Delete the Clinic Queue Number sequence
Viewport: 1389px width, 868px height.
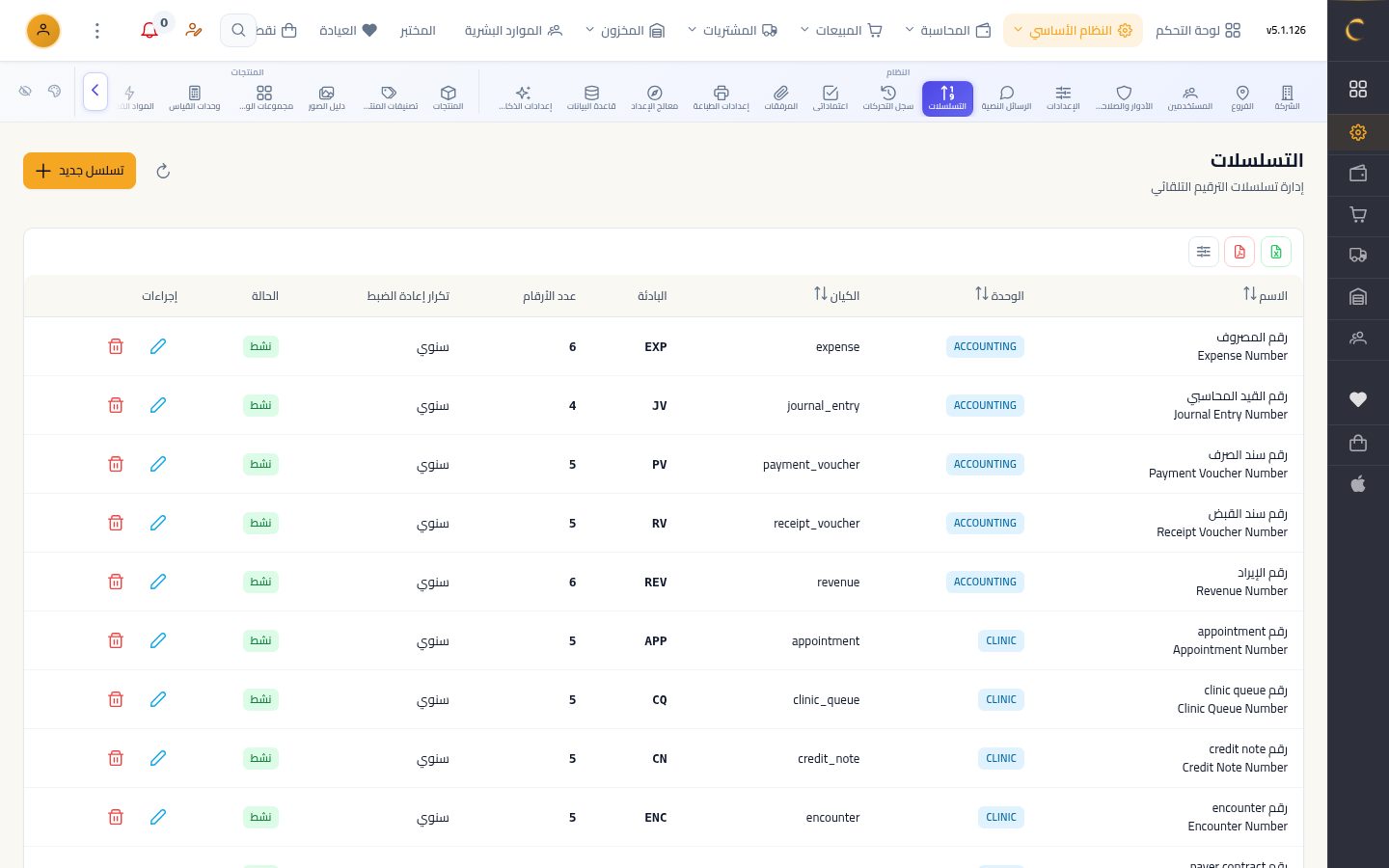[116, 699]
